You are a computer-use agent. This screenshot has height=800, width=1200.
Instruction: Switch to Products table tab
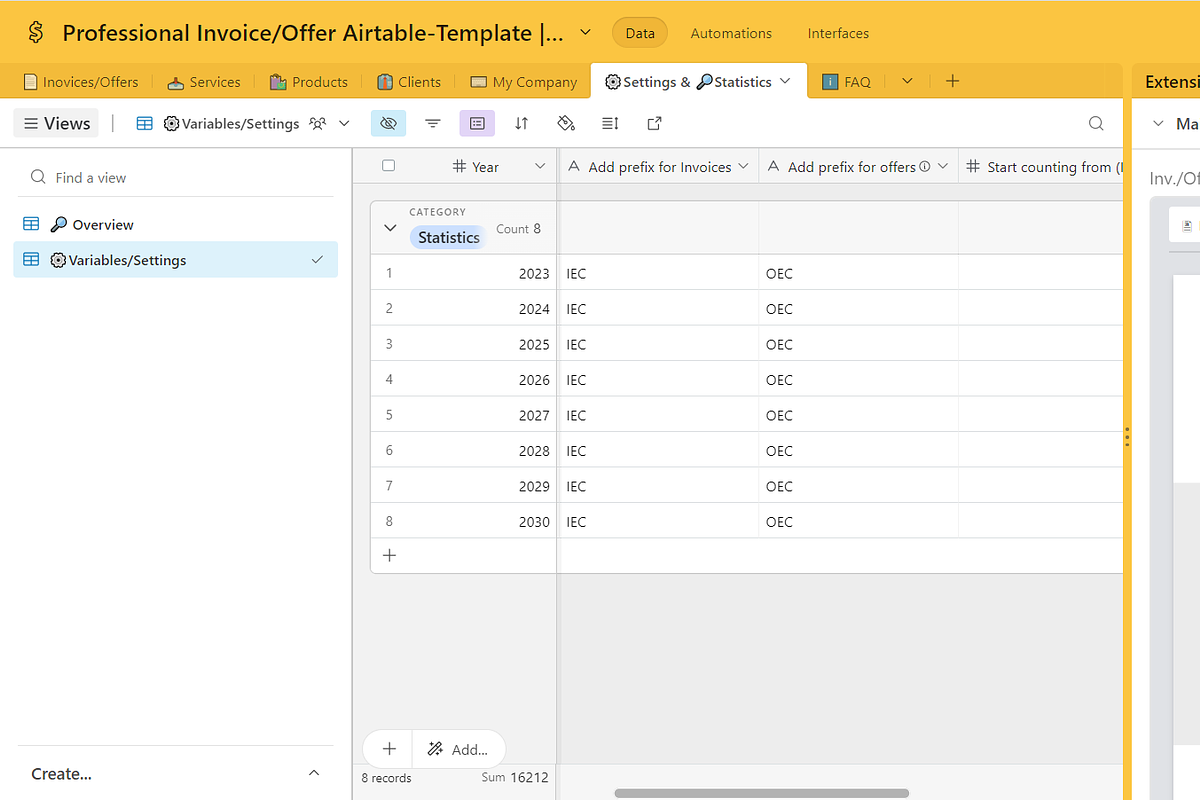coord(309,82)
